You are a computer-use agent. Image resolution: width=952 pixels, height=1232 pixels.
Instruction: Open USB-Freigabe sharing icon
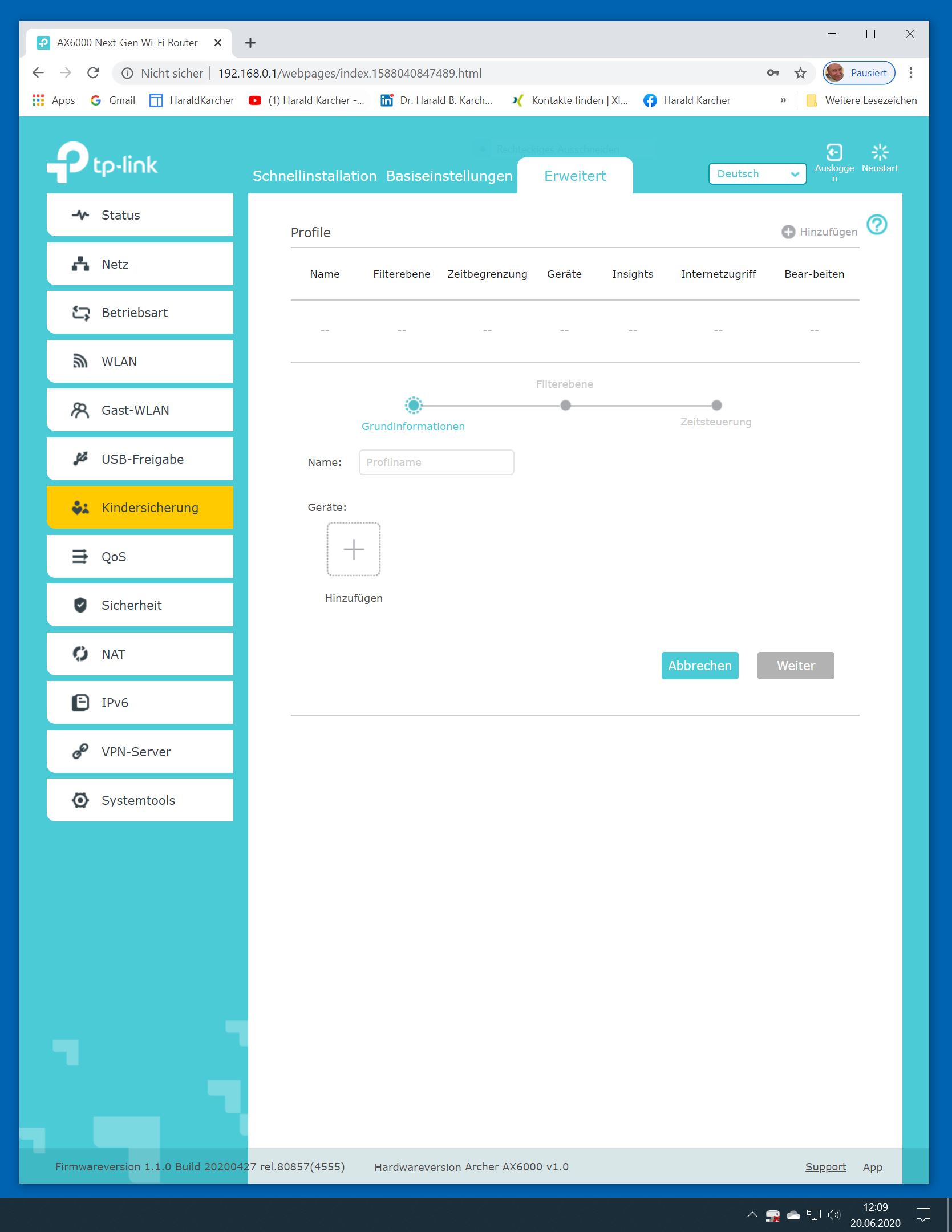(x=80, y=459)
